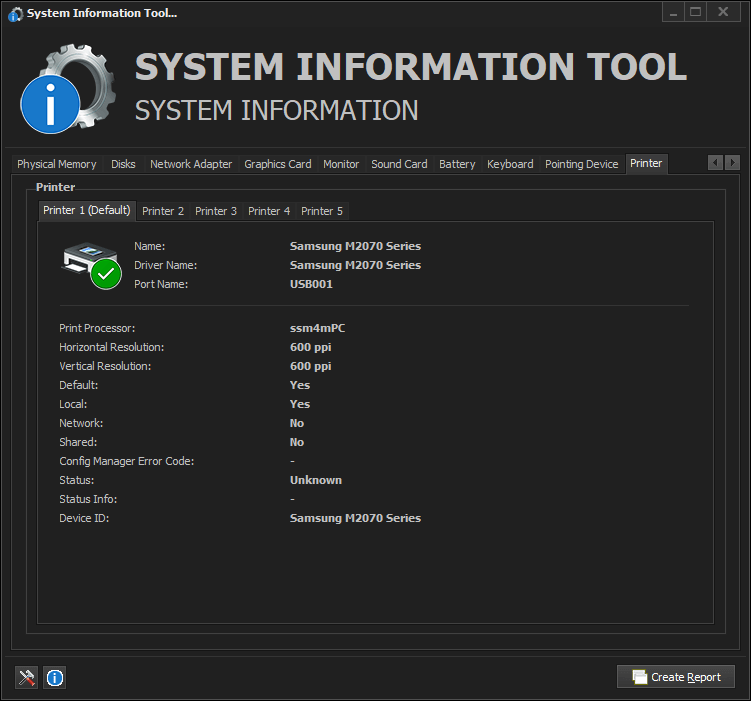
Task: Go to Graphics Card tab
Action: [278, 164]
